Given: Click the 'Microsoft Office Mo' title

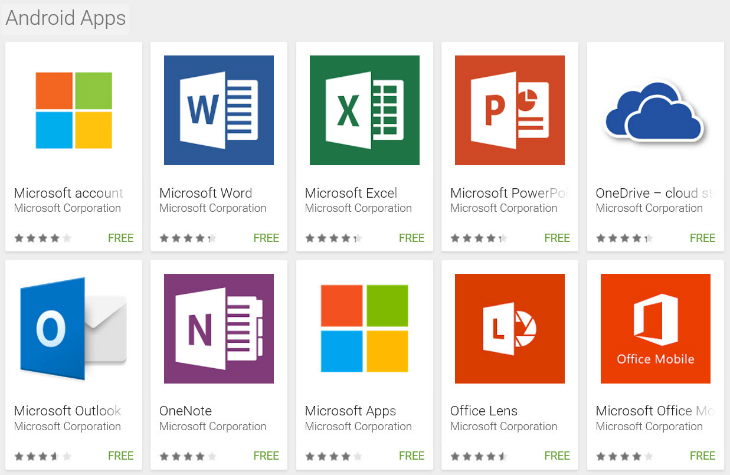Looking at the screenshot, I should coord(655,411).
